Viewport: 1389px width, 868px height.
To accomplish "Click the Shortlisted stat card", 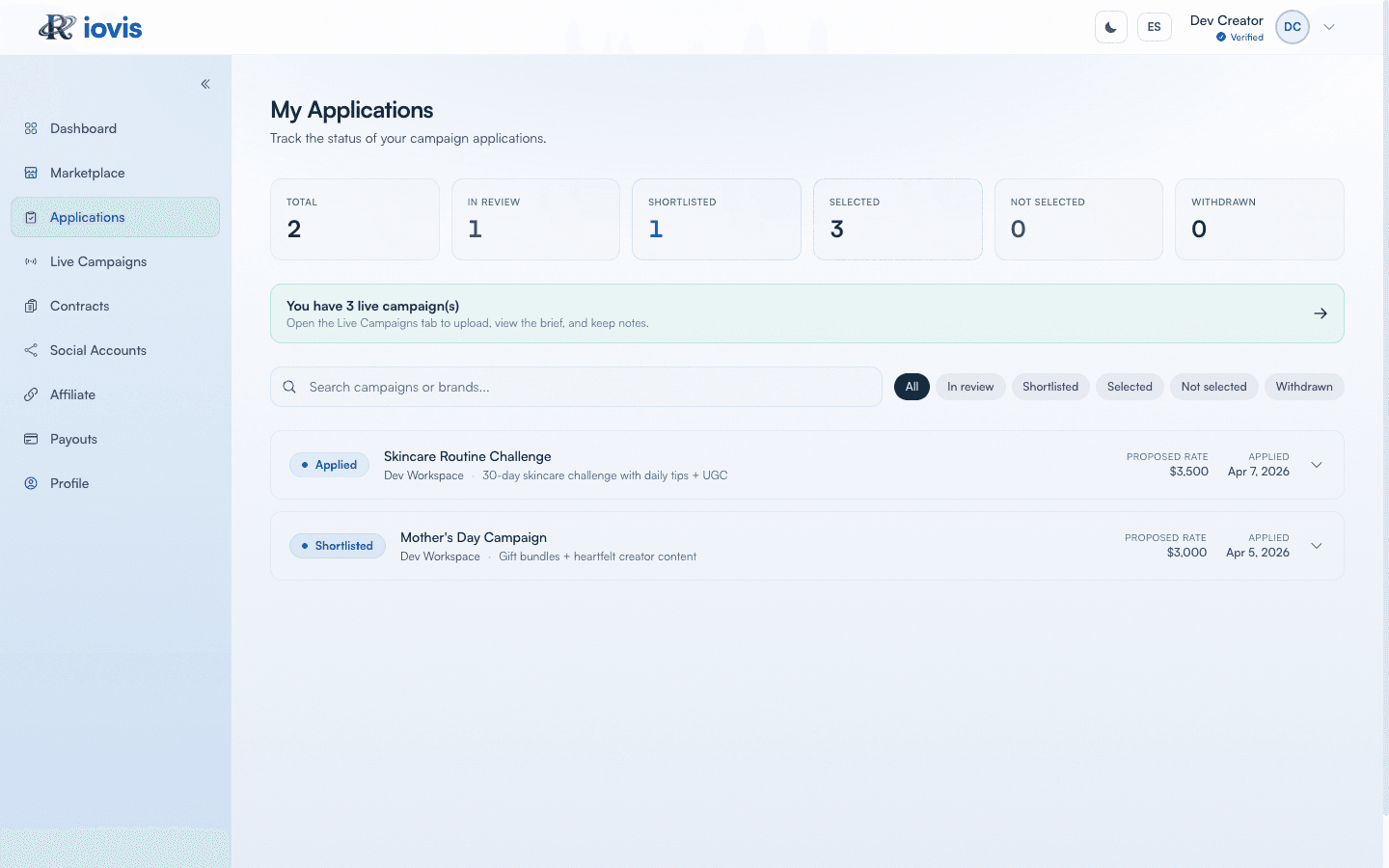I will [x=717, y=219].
